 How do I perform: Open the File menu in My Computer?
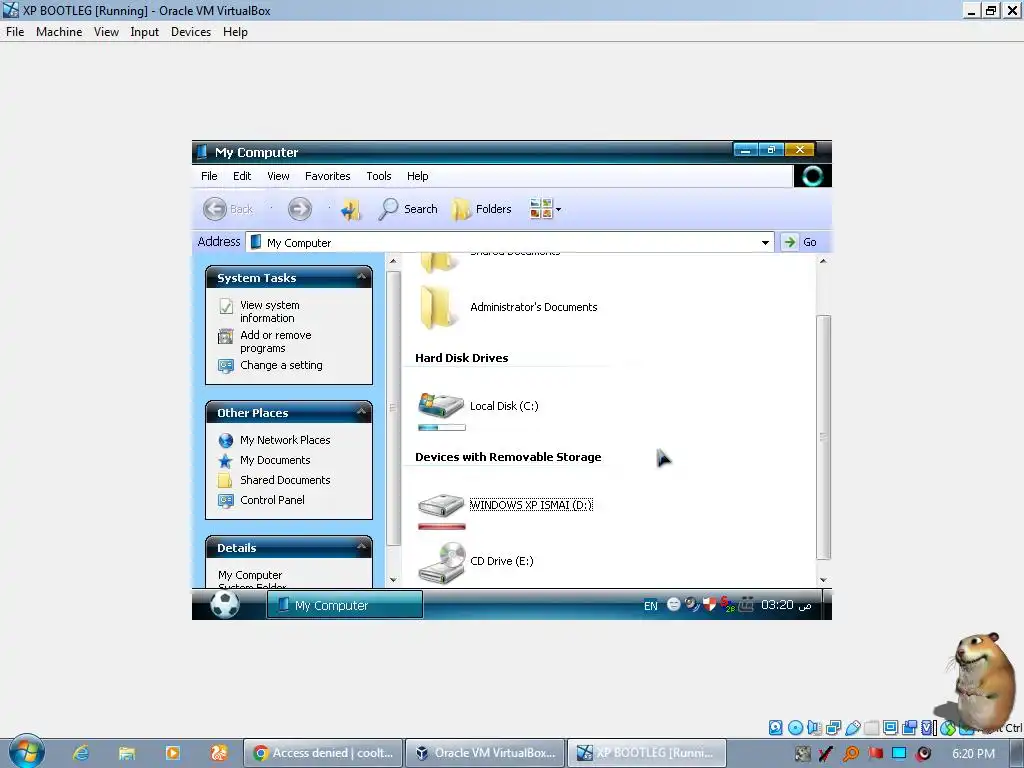pyautogui.click(x=209, y=176)
